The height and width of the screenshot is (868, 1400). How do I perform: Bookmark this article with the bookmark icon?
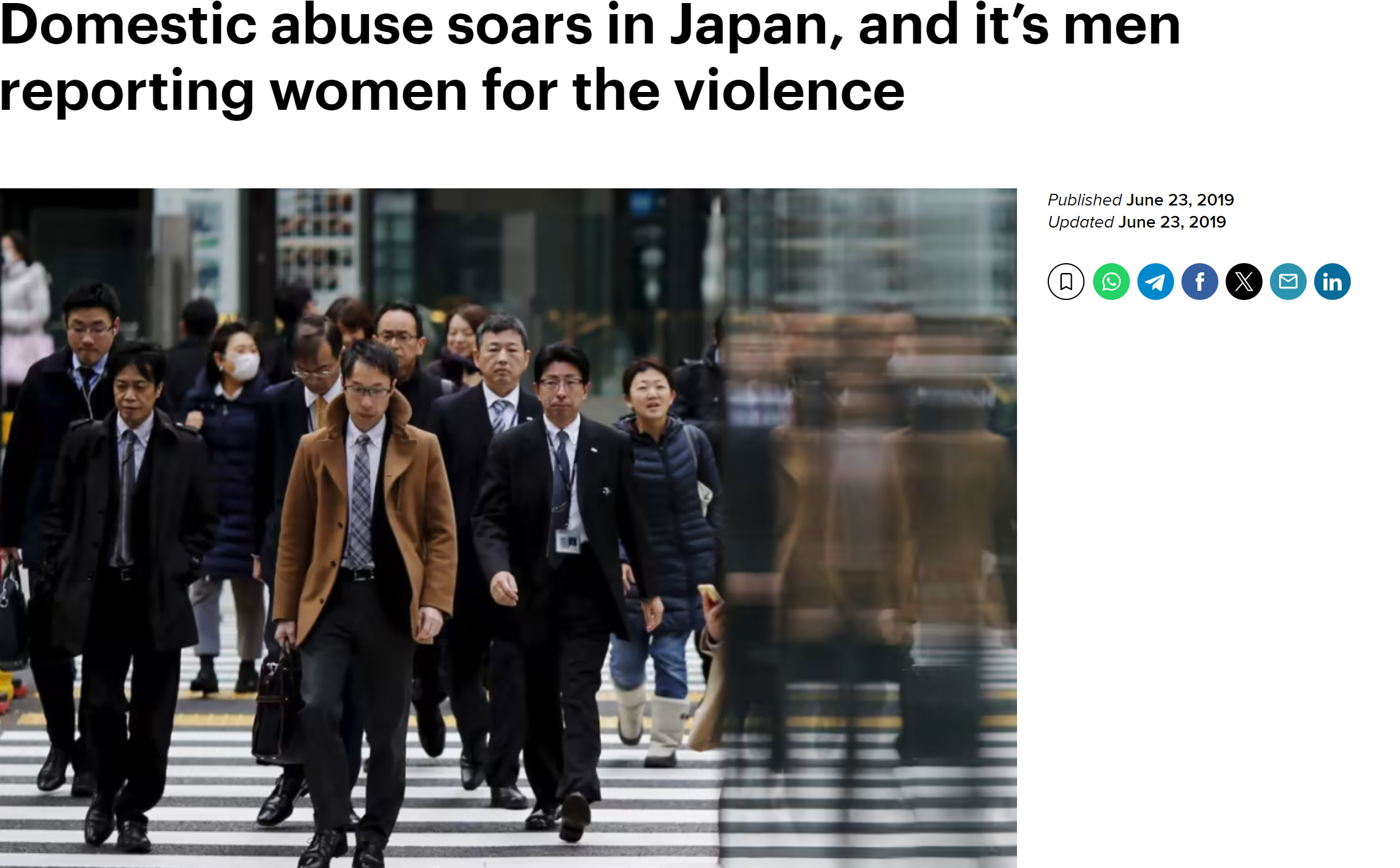pyautogui.click(x=1065, y=282)
